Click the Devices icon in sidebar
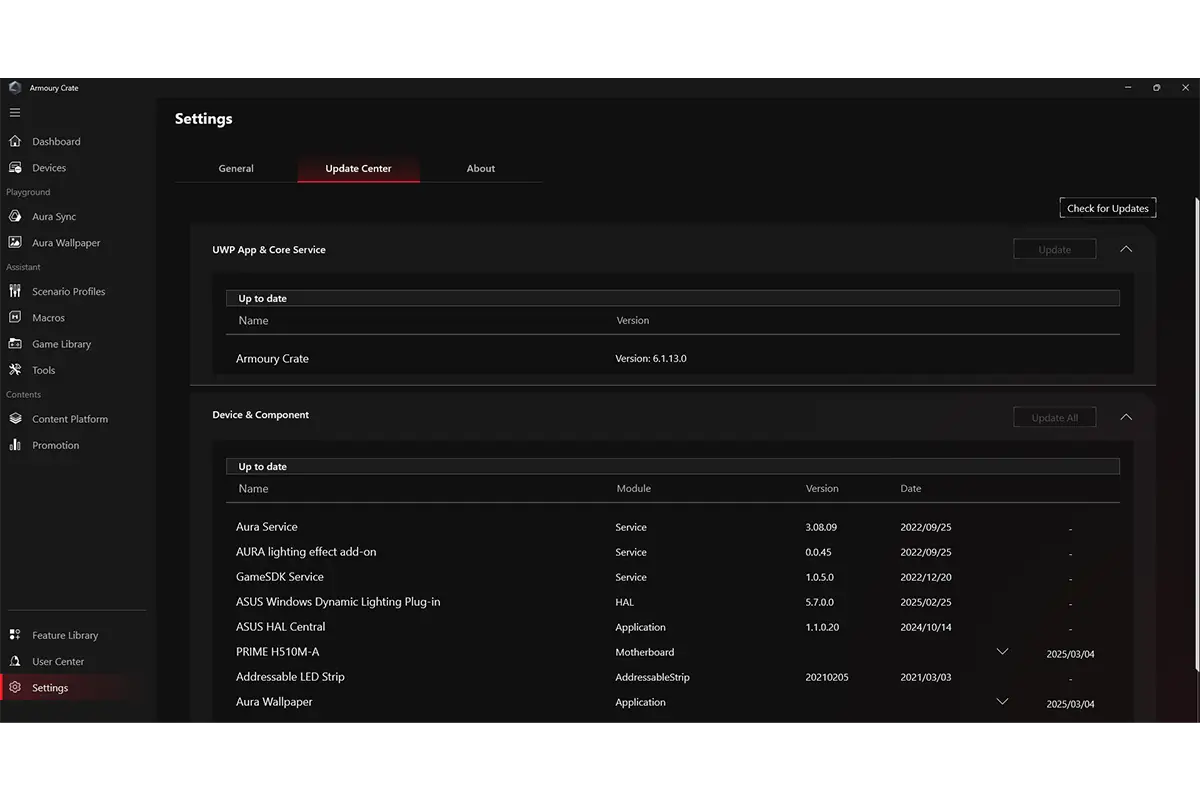This screenshot has width=1200, height=800. click(15, 168)
